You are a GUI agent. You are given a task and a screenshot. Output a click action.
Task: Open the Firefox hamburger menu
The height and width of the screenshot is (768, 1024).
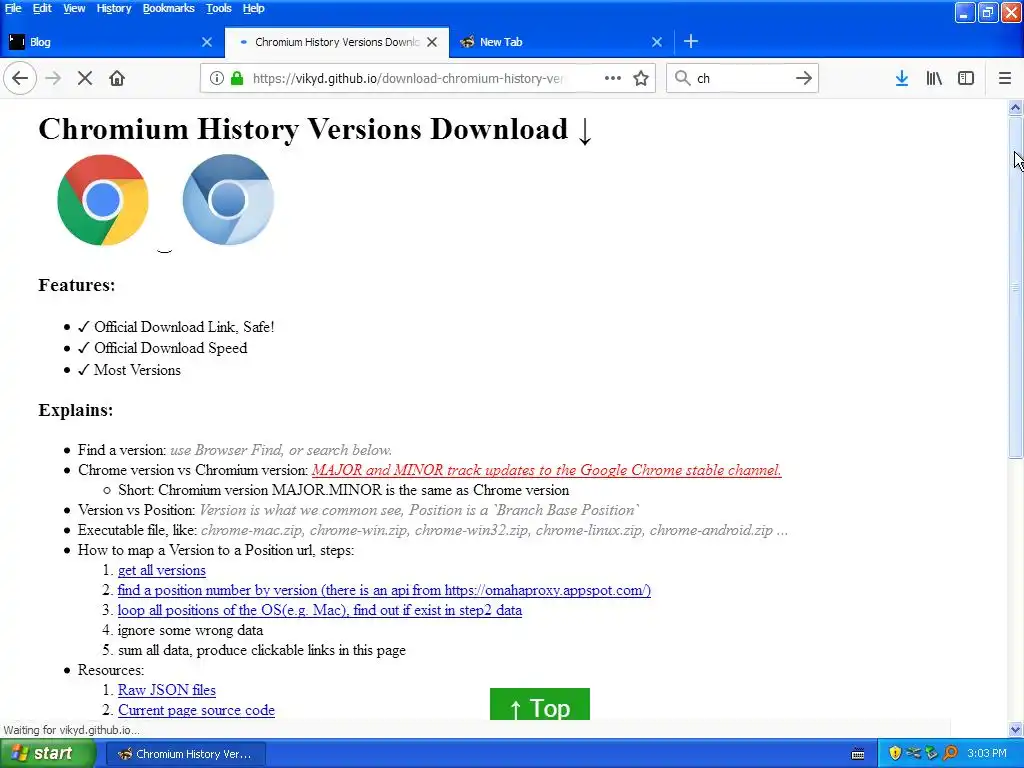pos(1005,78)
